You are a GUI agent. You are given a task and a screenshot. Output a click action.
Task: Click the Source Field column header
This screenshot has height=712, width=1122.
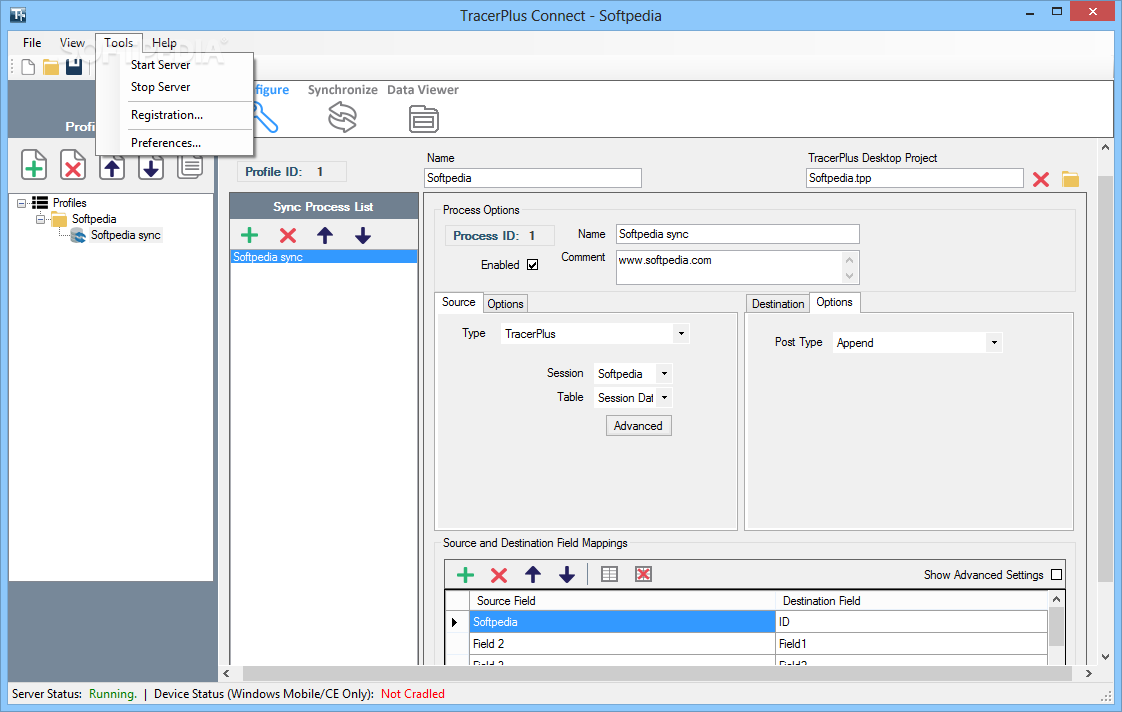coord(622,601)
